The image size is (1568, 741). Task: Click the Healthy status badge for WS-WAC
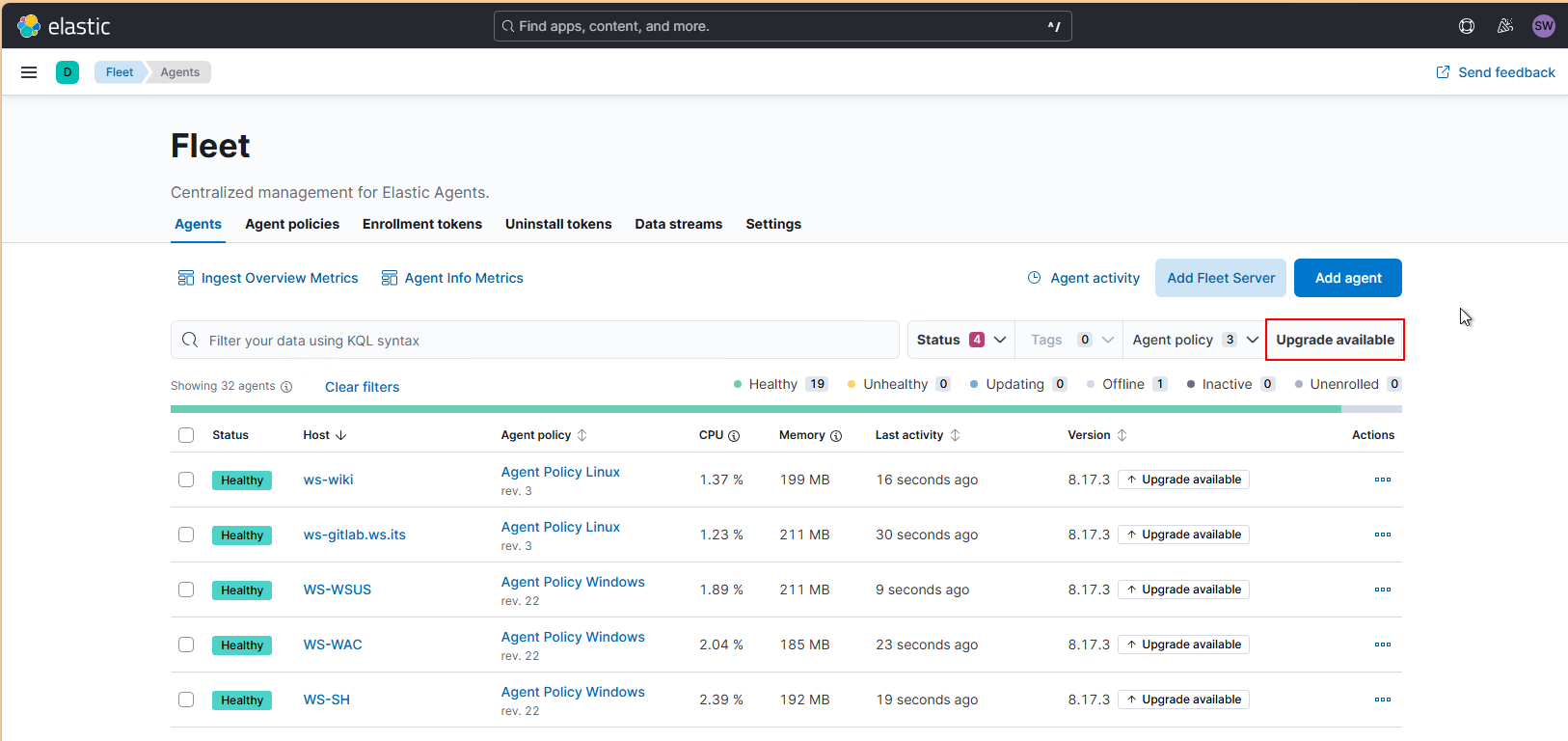pyautogui.click(x=242, y=645)
